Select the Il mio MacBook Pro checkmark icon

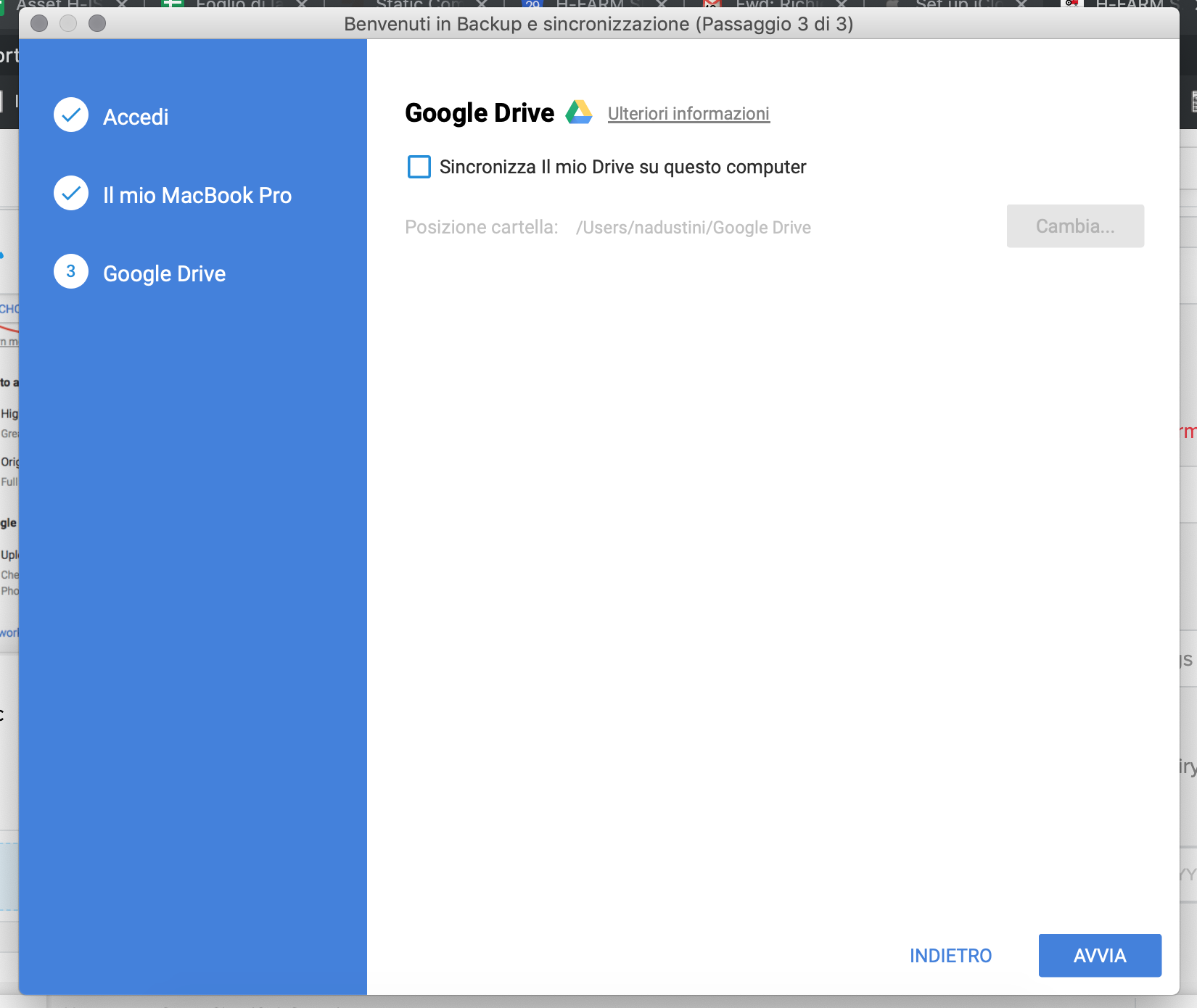click(71, 193)
